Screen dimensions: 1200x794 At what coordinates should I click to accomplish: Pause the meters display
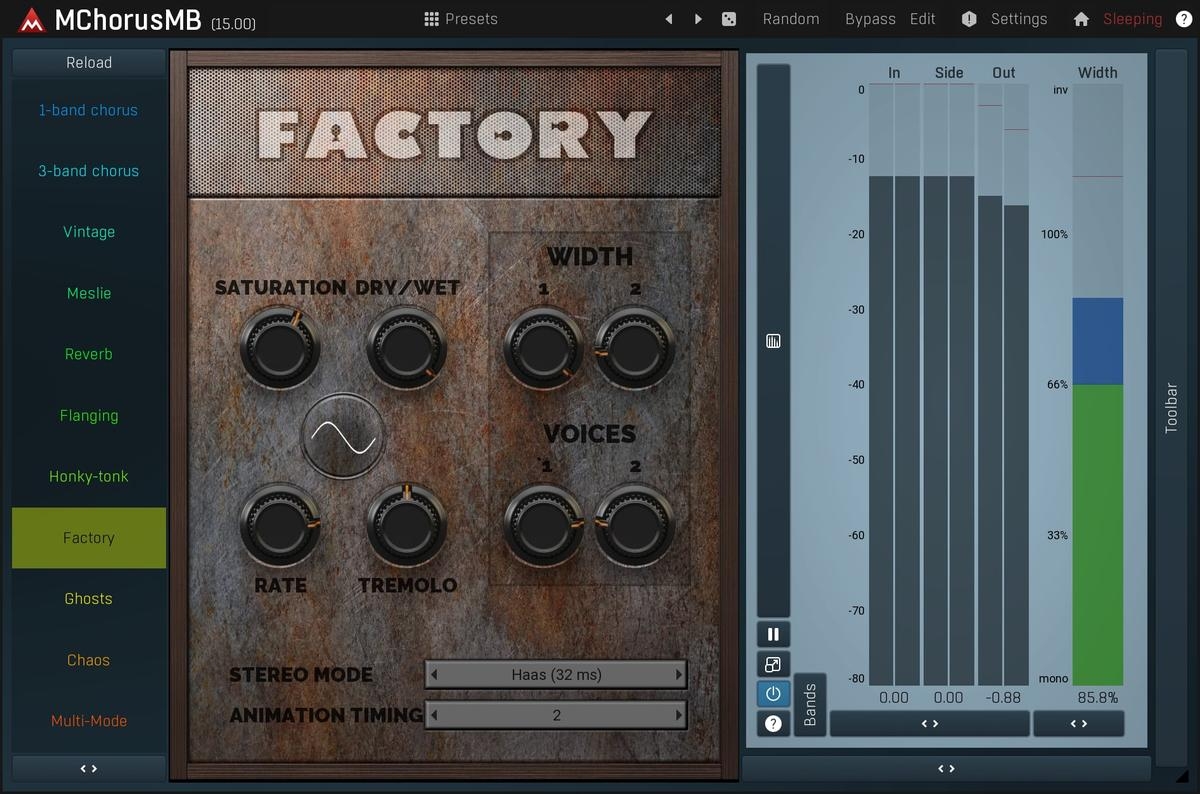[x=773, y=634]
